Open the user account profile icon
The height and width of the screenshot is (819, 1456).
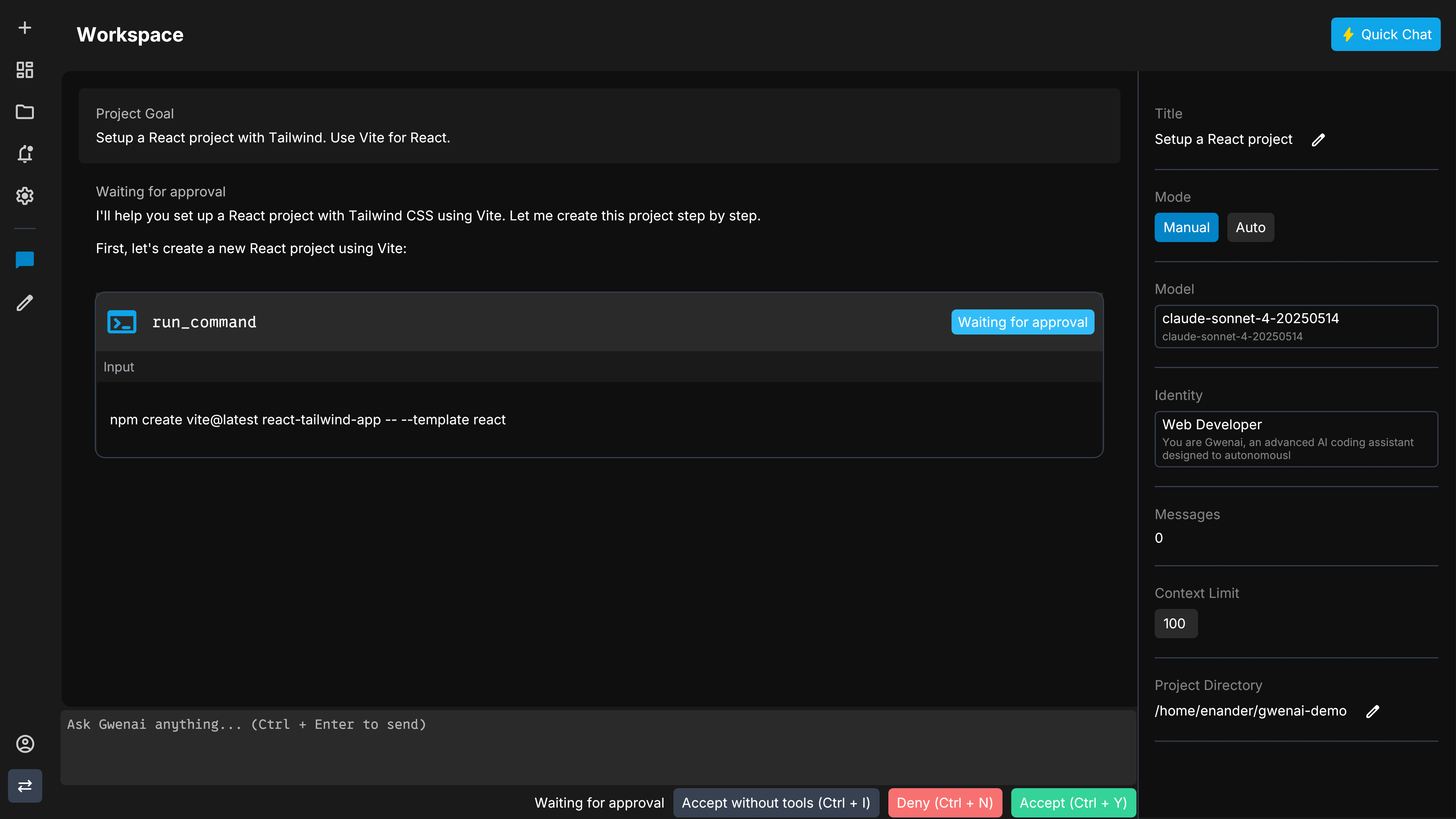pos(25,744)
